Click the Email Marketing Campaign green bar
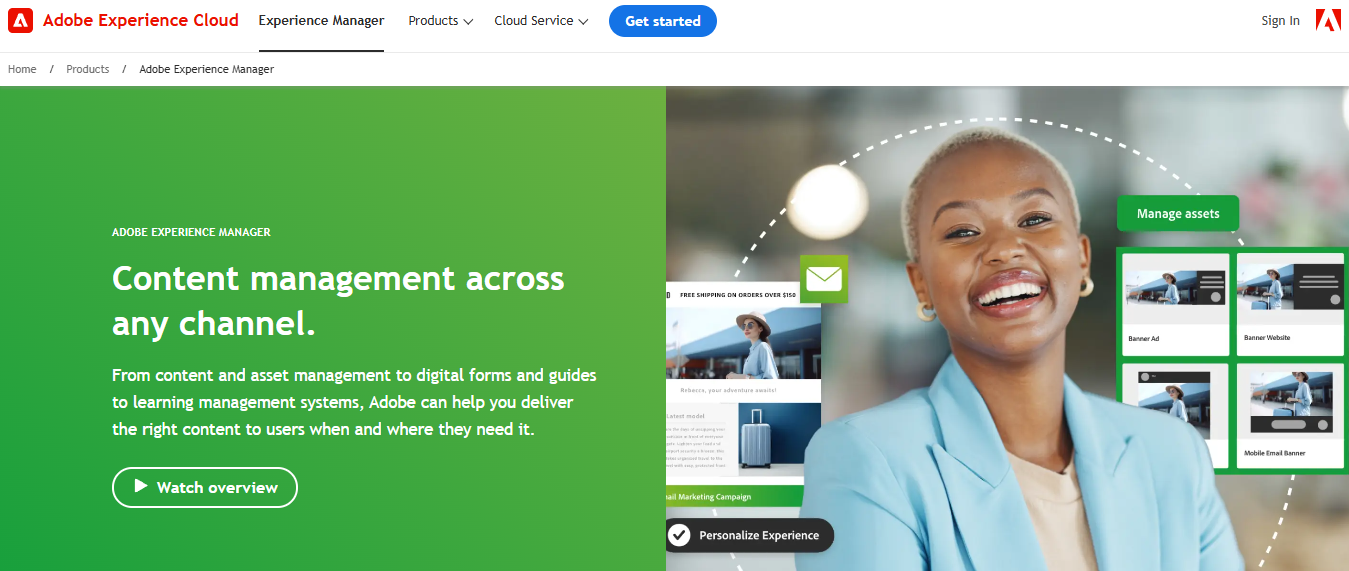 pyautogui.click(x=735, y=496)
